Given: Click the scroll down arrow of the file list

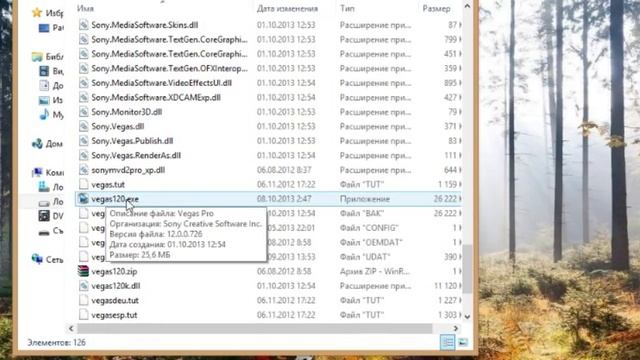Looking at the screenshot, I should [467, 317].
